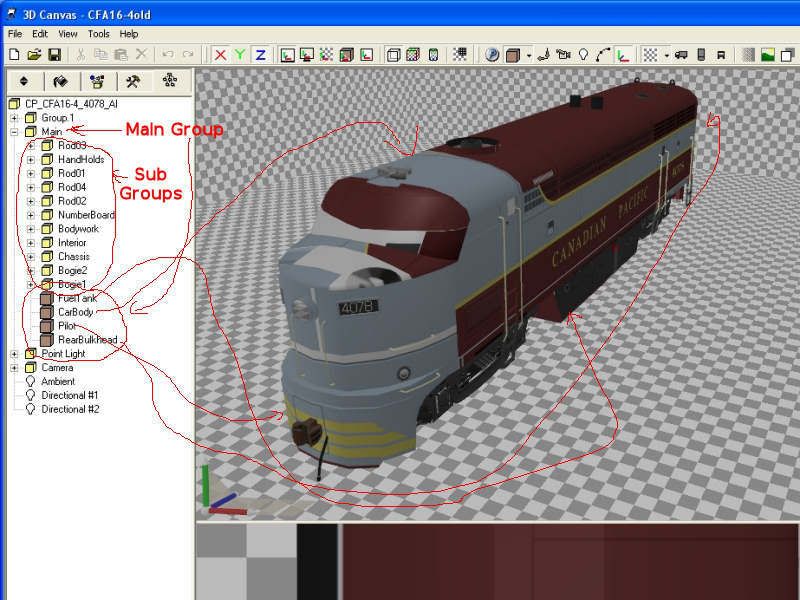Select Directional #1 light in tree
800x600 pixels.
pyautogui.click(x=70, y=395)
